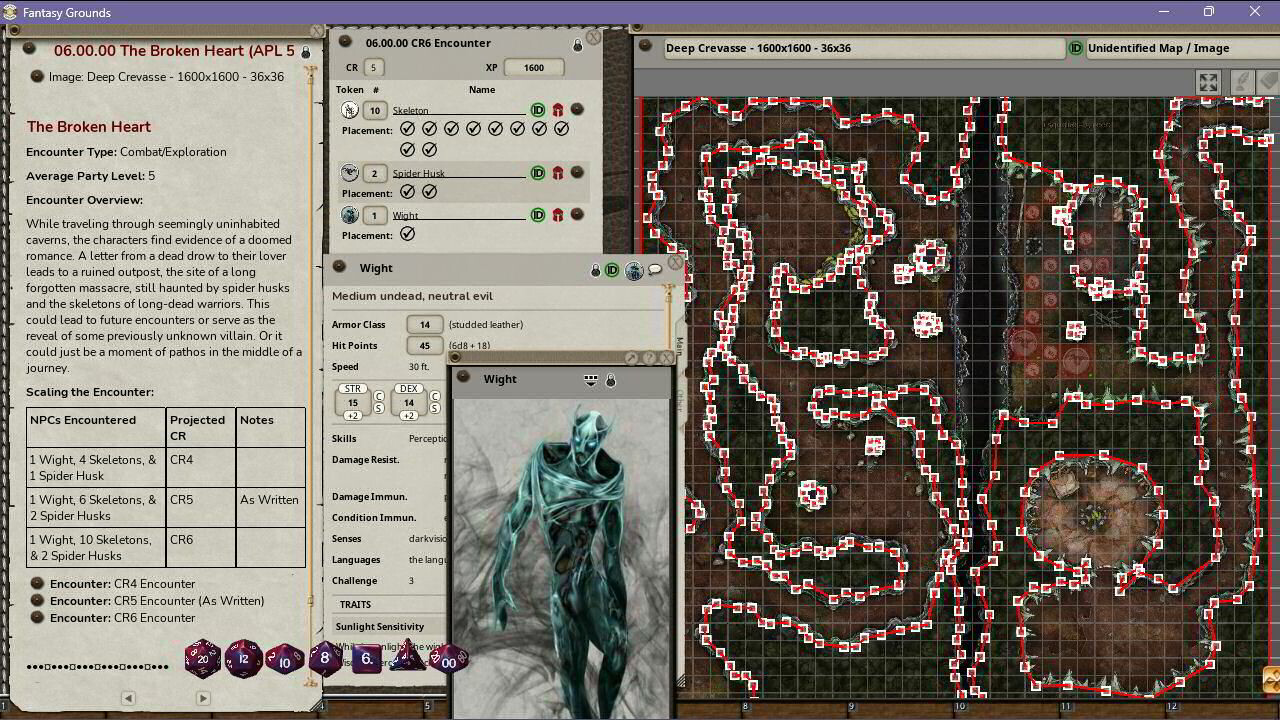The height and width of the screenshot is (720, 1280).
Task: Open chat speech bubble icon on Wight sheet
Action: (655, 269)
